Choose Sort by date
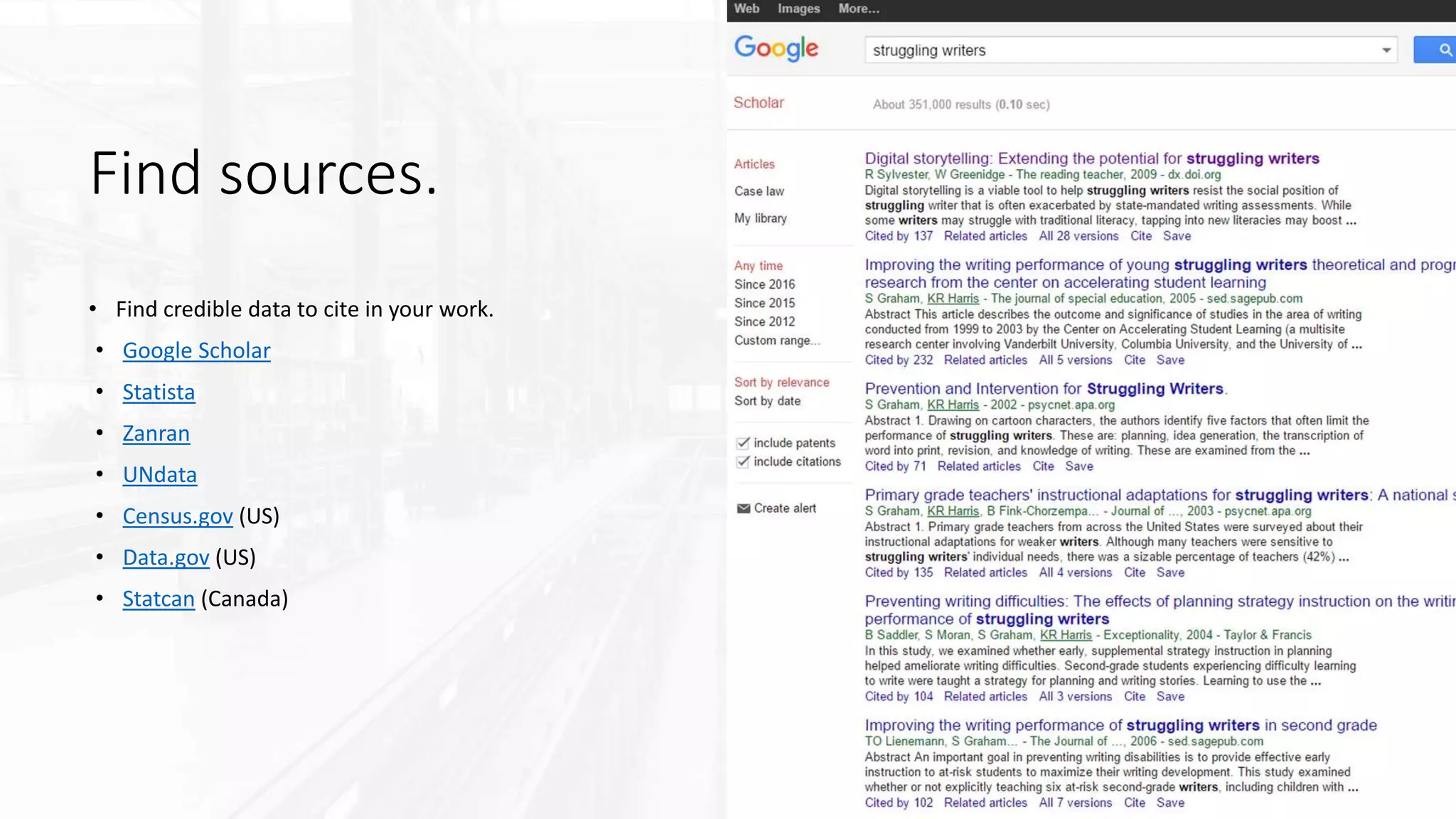This screenshot has width=1456, height=819. [768, 401]
